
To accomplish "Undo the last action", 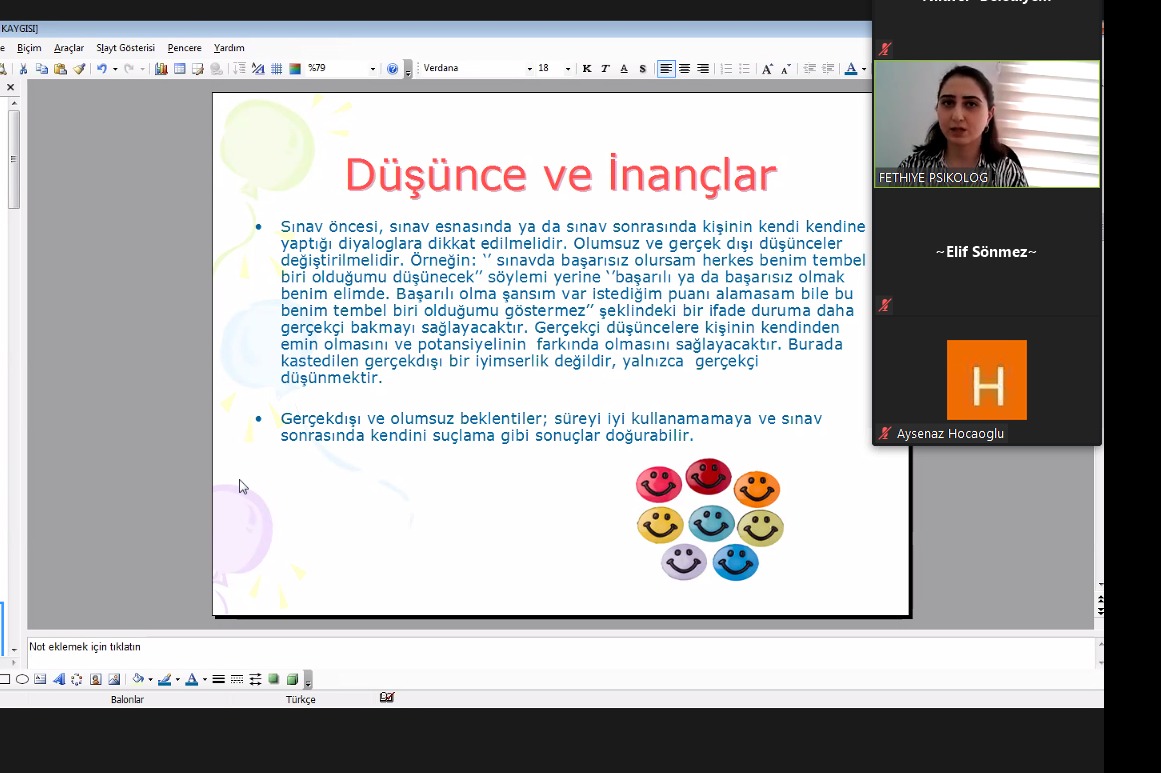I will coord(101,69).
